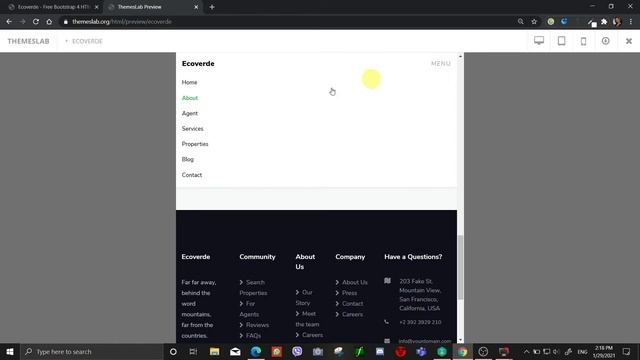Click the THEMESLAB logo
The height and width of the screenshot is (360, 640).
tap(28, 41)
